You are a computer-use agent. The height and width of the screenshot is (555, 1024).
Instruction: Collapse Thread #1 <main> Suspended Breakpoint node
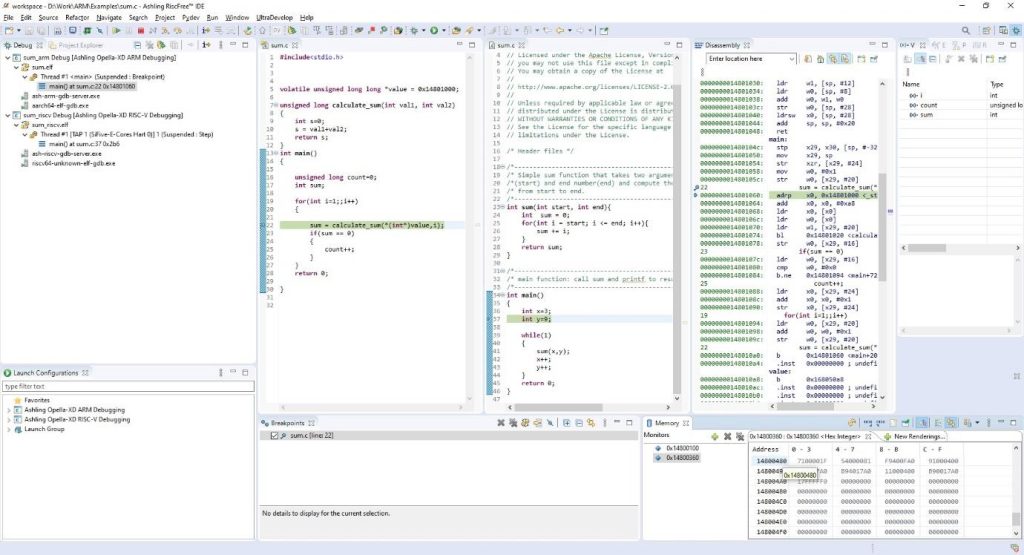click(x=25, y=76)
